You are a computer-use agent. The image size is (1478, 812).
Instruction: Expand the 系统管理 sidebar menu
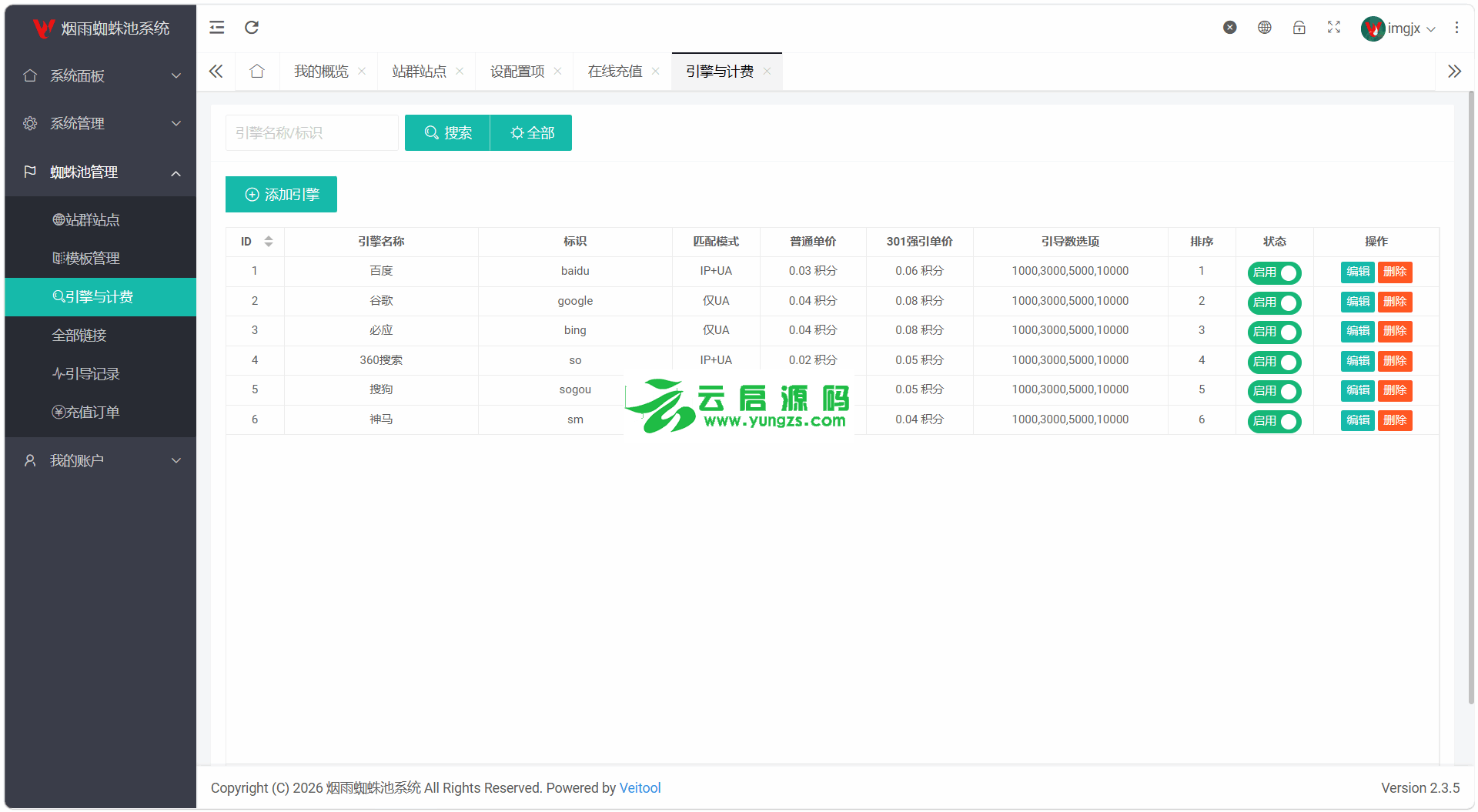101,124
